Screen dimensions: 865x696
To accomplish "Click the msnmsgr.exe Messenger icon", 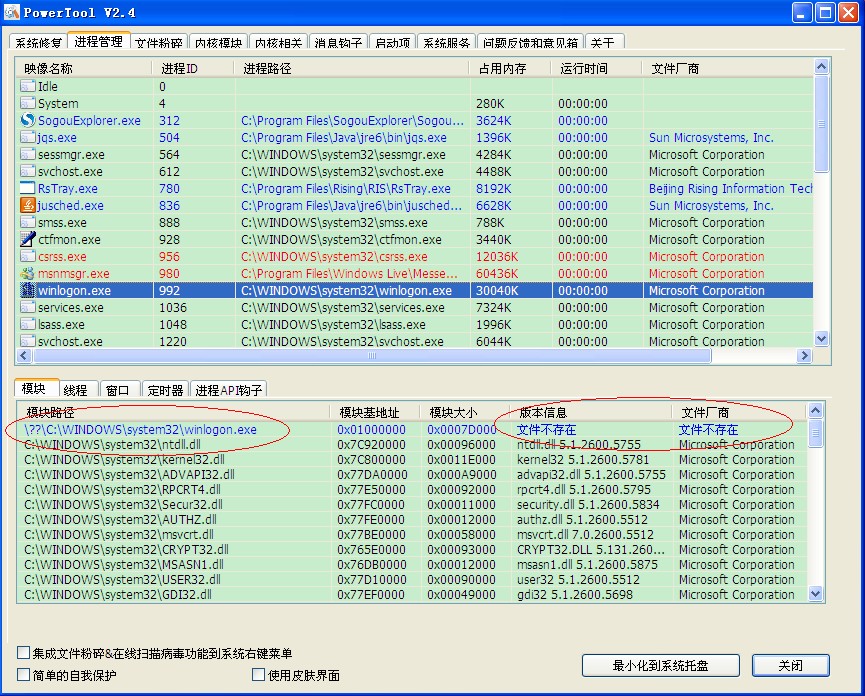I will (x=28, y=274).
